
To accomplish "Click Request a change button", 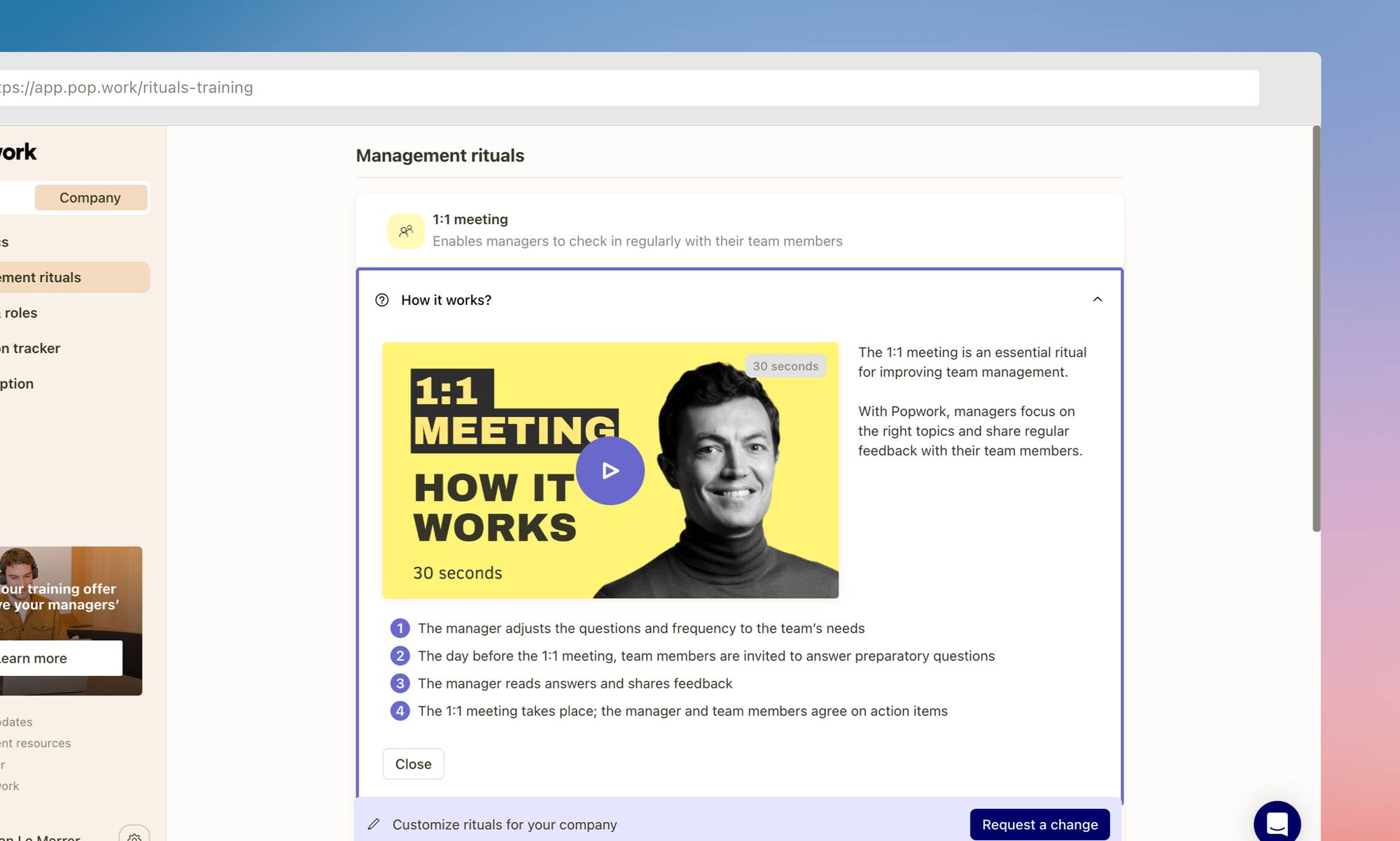I will [x=1039, y=824].
